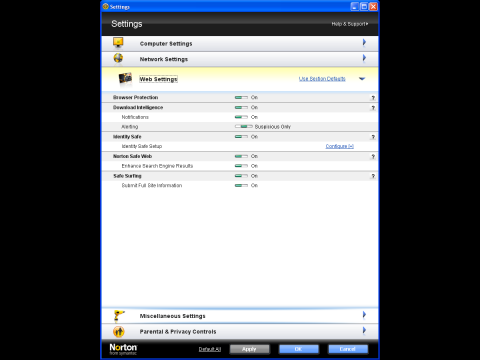Screen dimensions: 480x360
Task: Open help for Safe Surfing
Action: click(x=373, y=176)
